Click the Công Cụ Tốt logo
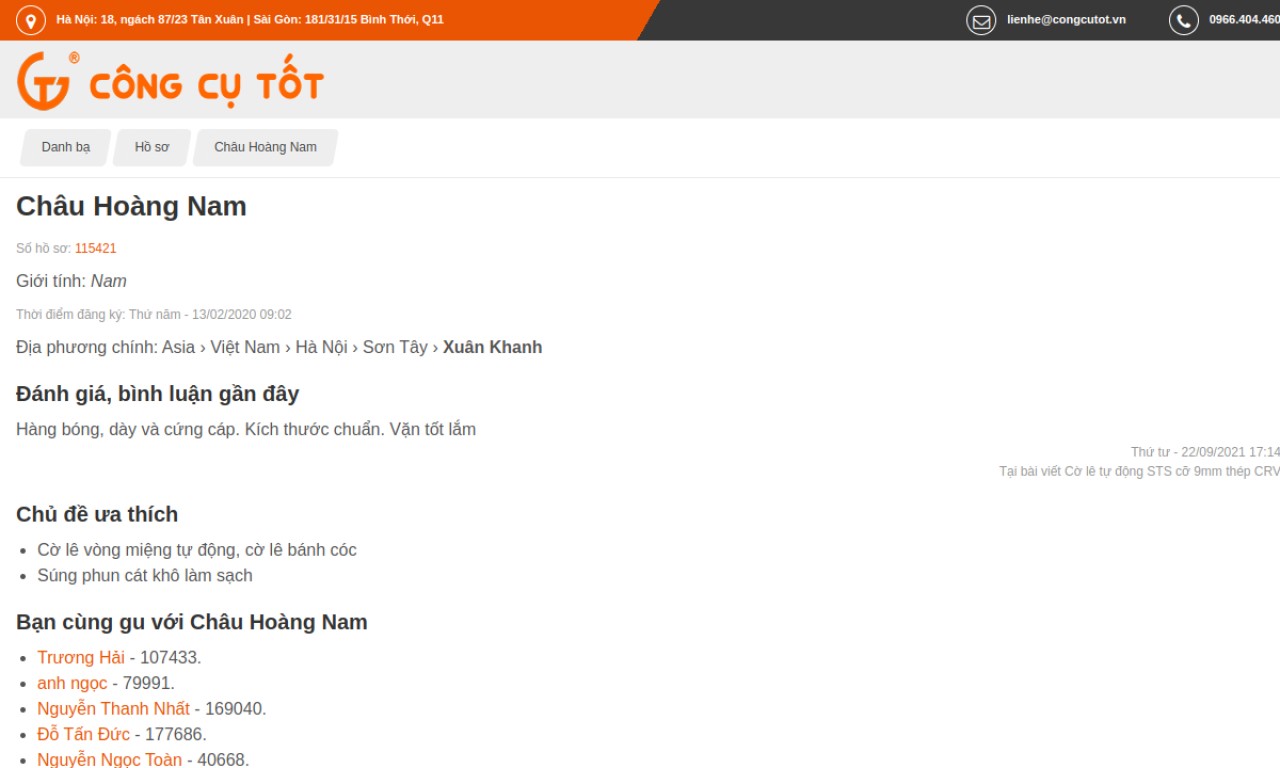1280x768 pixels. tap(170, 81)
